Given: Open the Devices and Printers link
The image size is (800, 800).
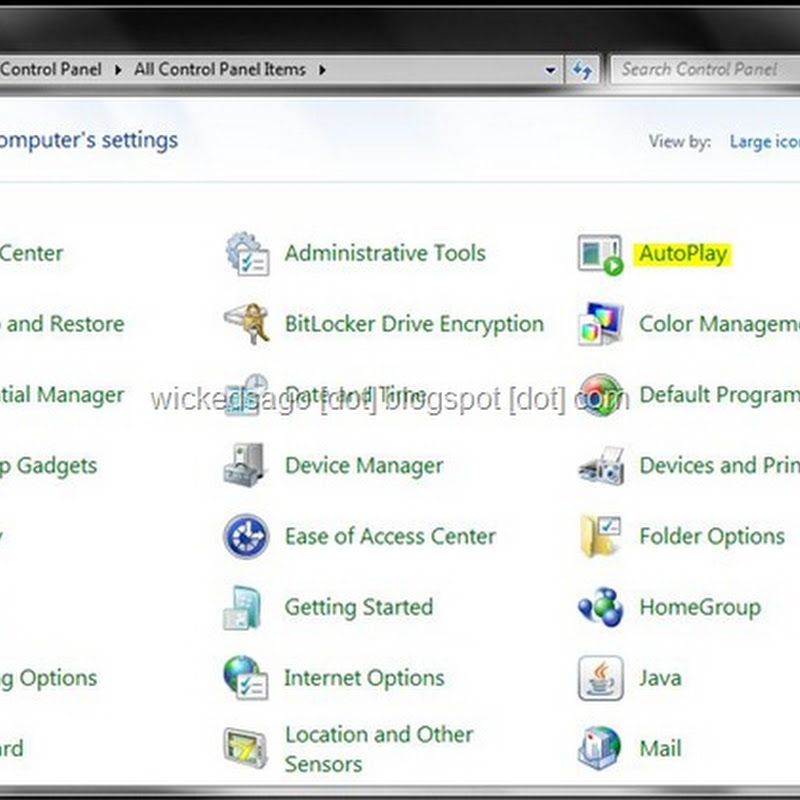Looking at the screenshot, I should click(x=719, y=465).
